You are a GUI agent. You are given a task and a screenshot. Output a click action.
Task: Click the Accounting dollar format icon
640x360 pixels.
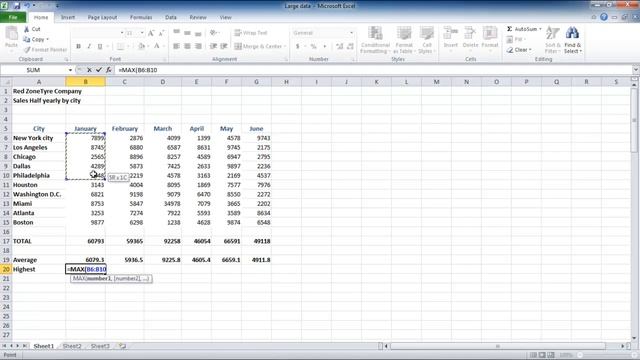(x=298, y=47)
